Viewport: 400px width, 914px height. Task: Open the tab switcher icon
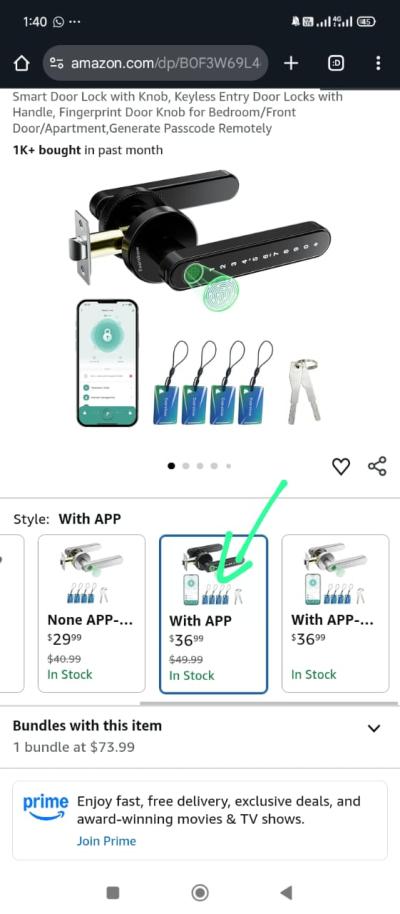(336, 63)
